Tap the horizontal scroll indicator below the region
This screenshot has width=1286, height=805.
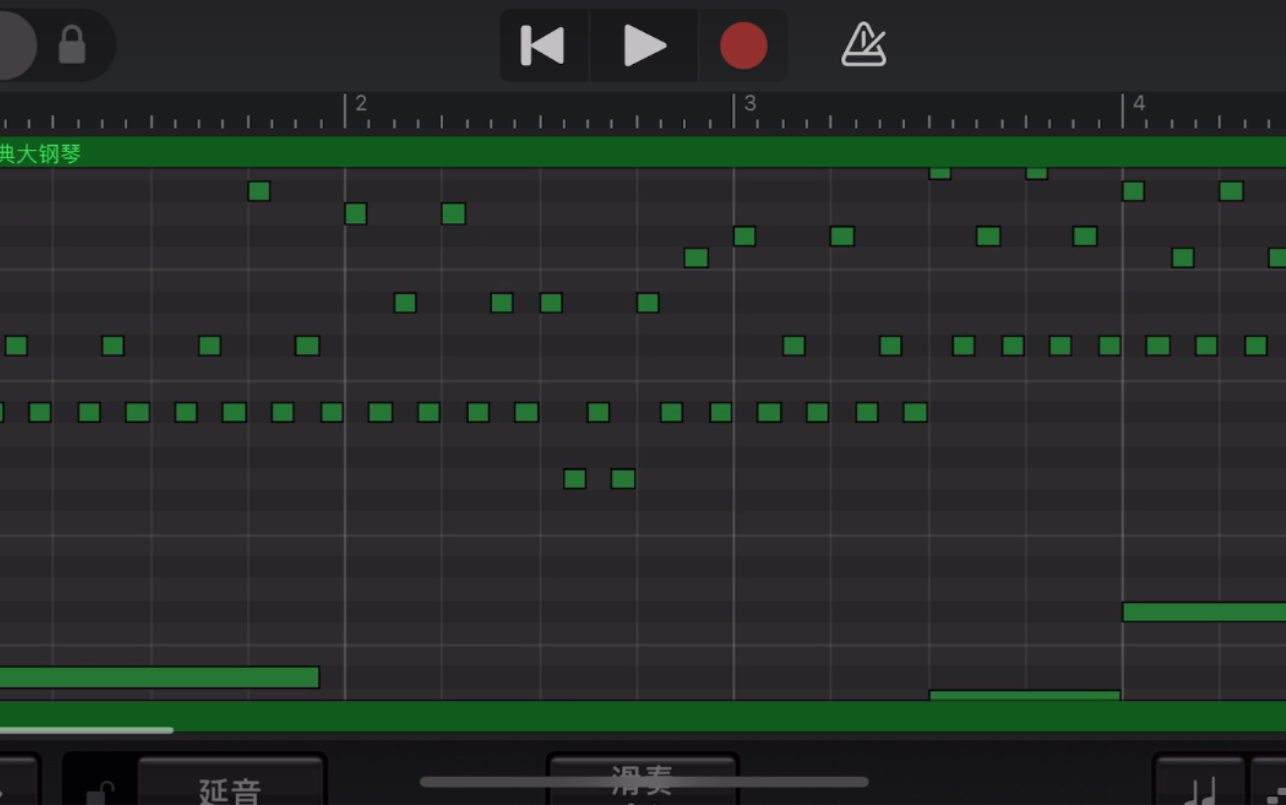[x=87, y=730]
